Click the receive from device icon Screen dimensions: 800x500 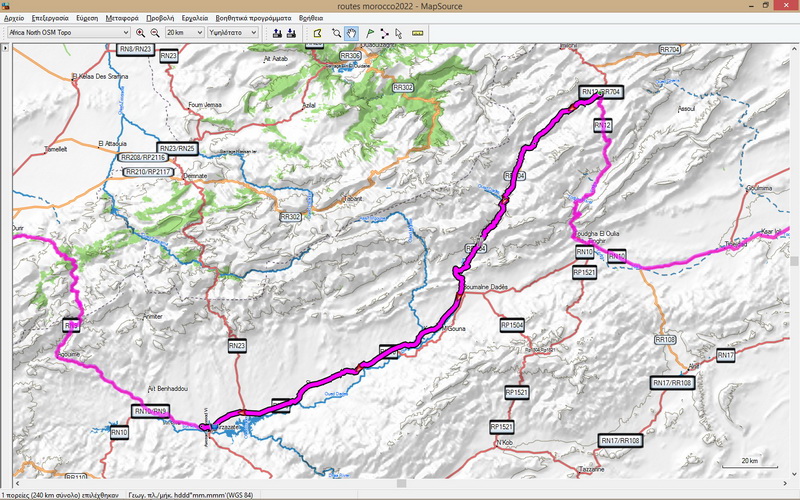click(x=291, y=33)
